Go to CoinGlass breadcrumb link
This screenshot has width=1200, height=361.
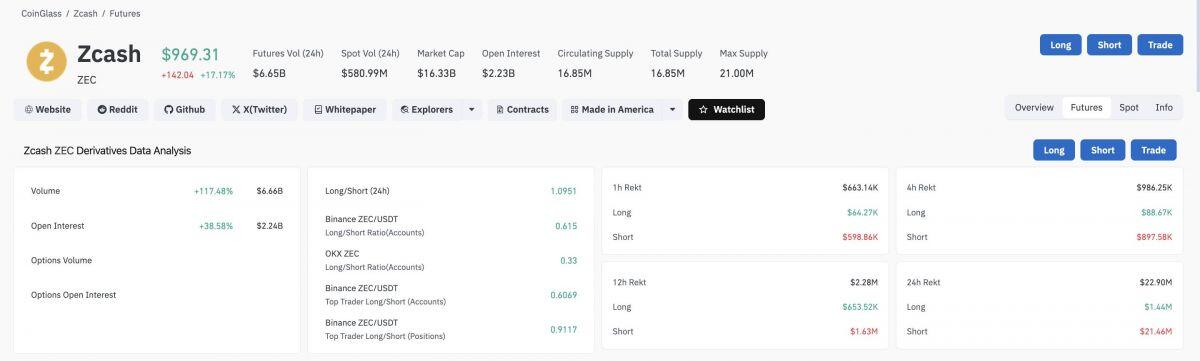coord(42,14)
